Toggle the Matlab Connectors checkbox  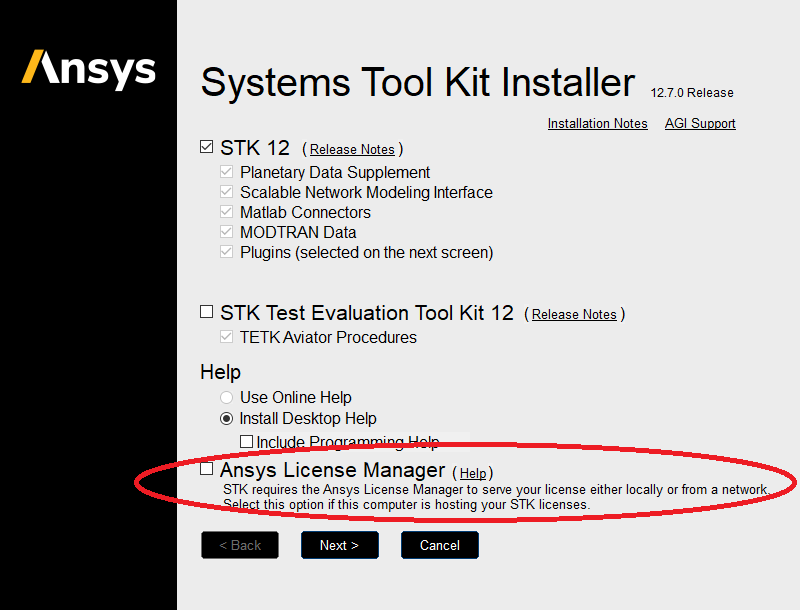(227, 212)
